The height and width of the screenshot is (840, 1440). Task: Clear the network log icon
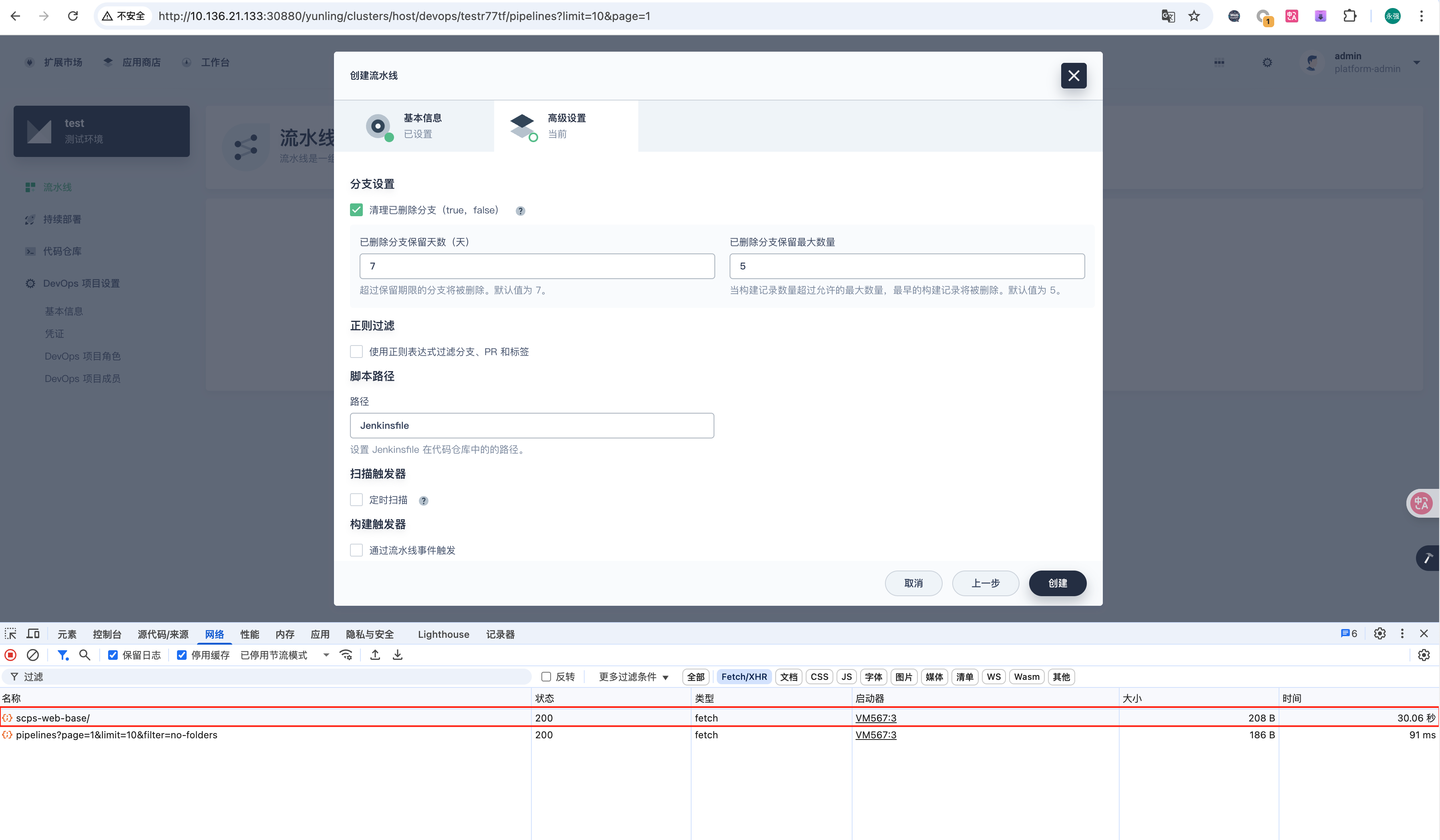pos(32,655)
